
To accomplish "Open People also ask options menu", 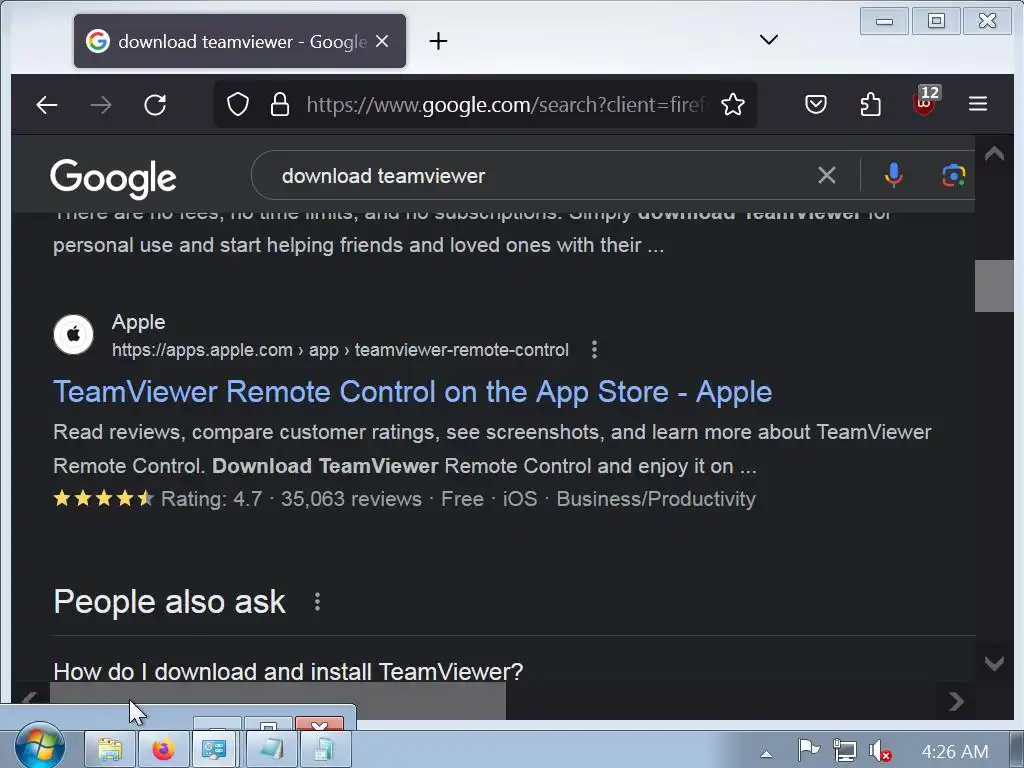I will (317, 601).
